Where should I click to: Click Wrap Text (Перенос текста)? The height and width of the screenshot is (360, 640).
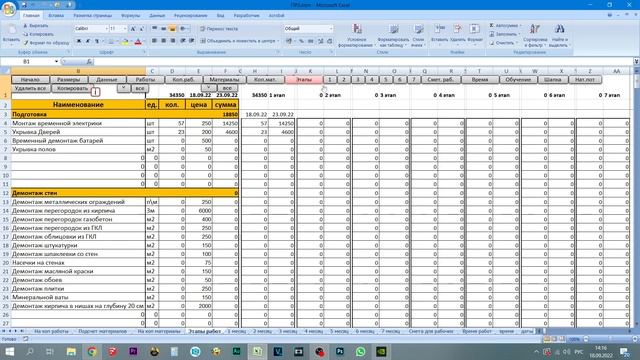click(x=219, y=29)
